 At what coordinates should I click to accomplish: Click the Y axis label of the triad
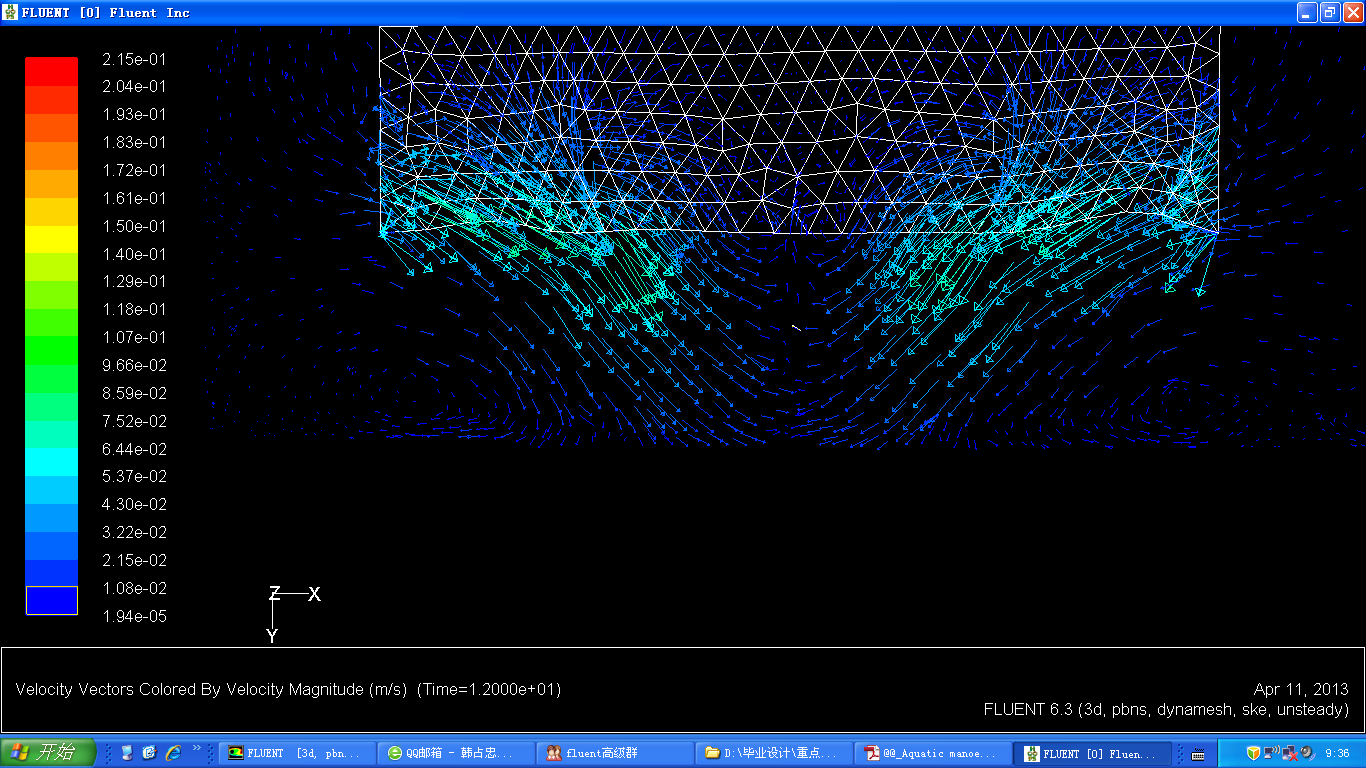272,636
